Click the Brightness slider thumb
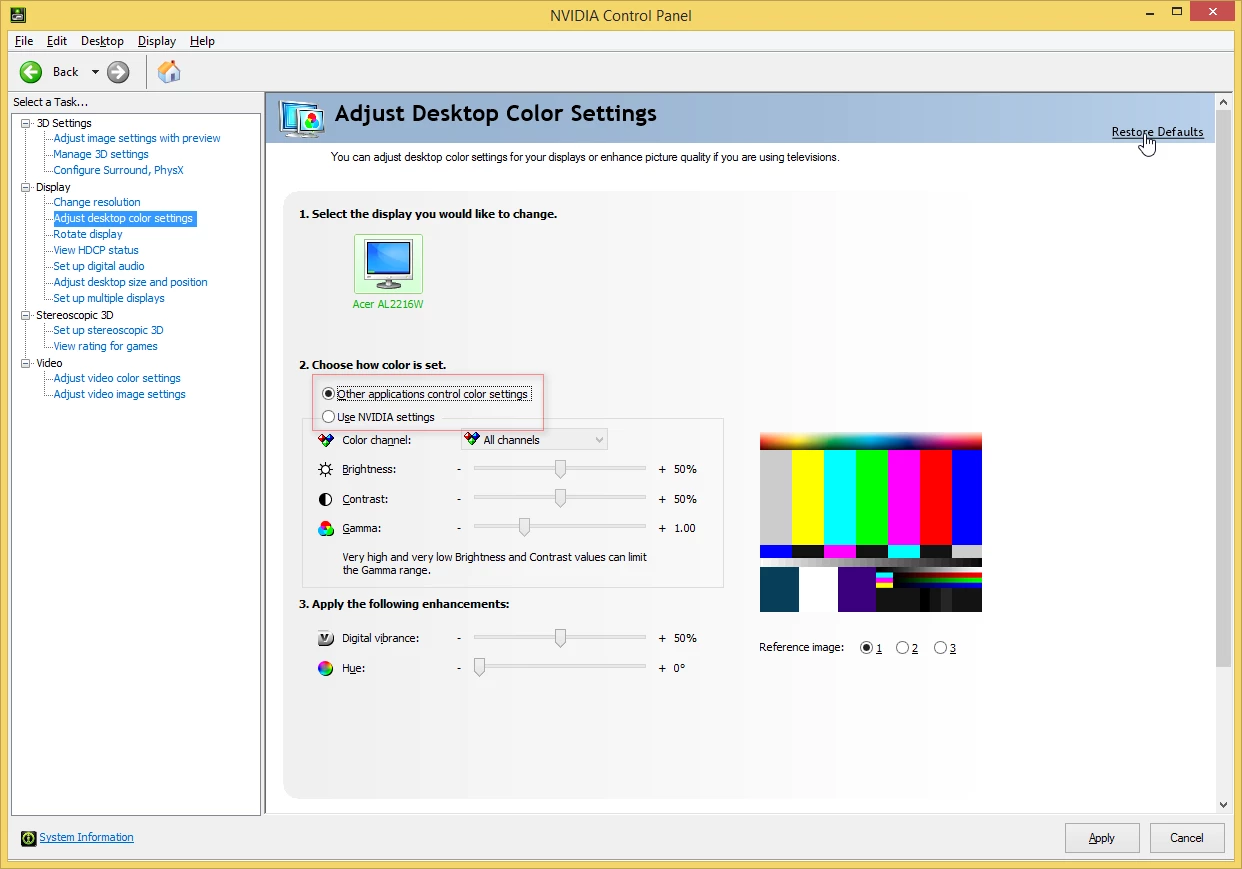This screenshot has height=869, width=1242. pos(560,469)
